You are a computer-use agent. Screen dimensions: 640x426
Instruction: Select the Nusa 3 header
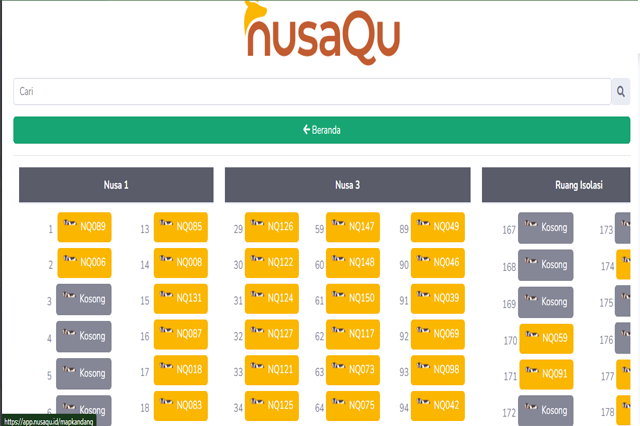coord(347,185)
